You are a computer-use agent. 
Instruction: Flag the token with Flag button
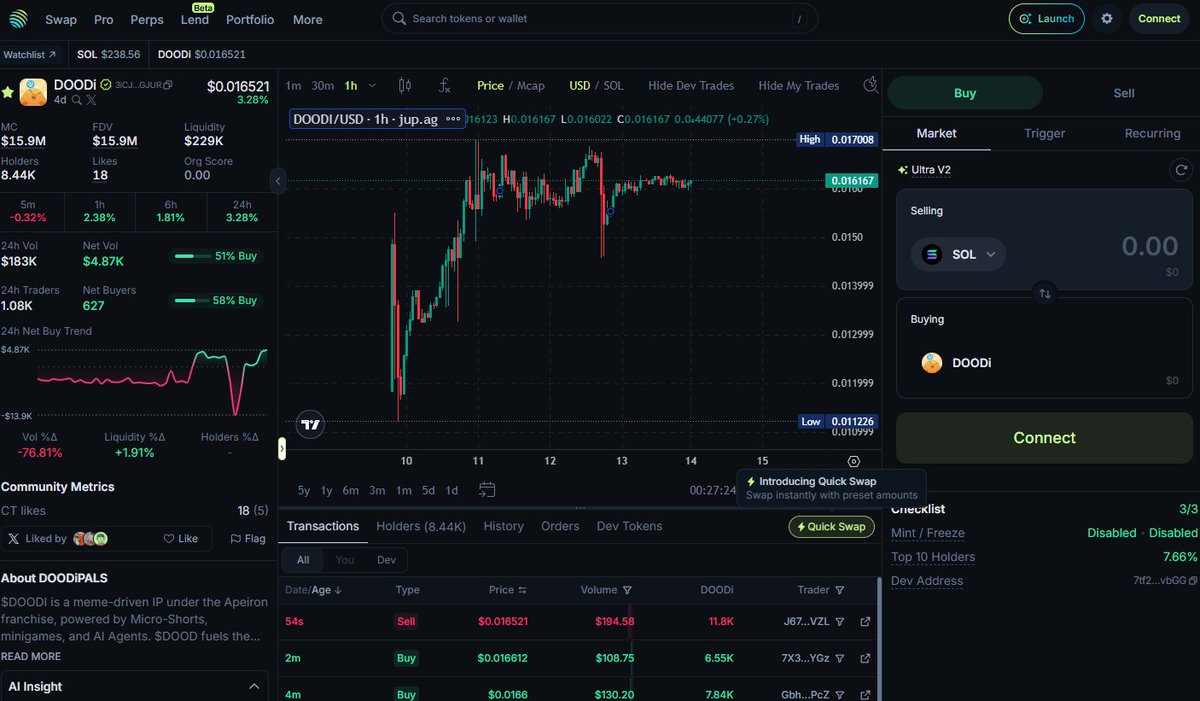[248, 538]
